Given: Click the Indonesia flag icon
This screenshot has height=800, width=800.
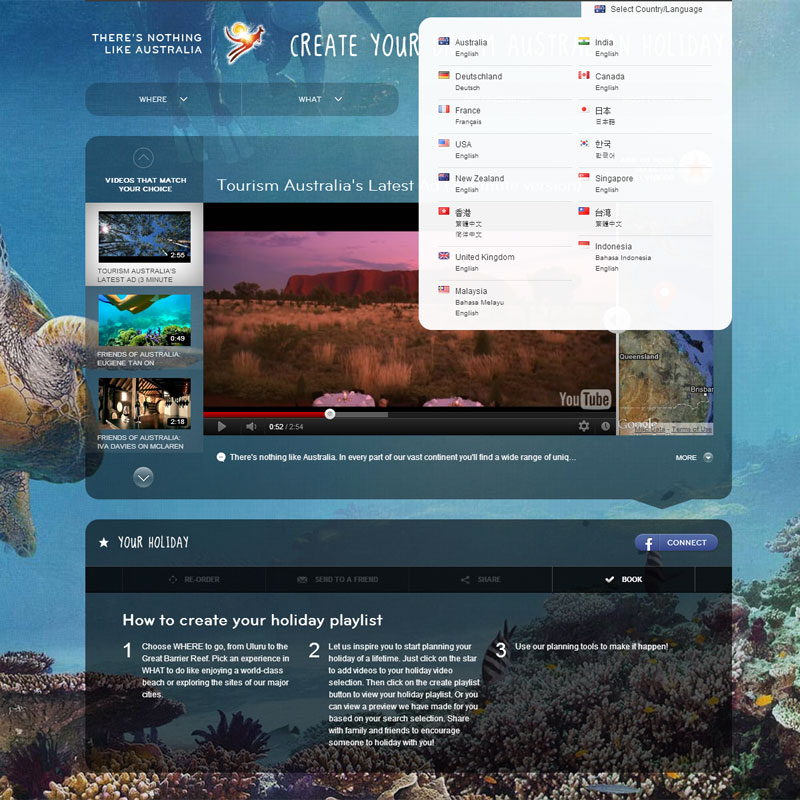Looking at the screenshot, I should point(584,245).
